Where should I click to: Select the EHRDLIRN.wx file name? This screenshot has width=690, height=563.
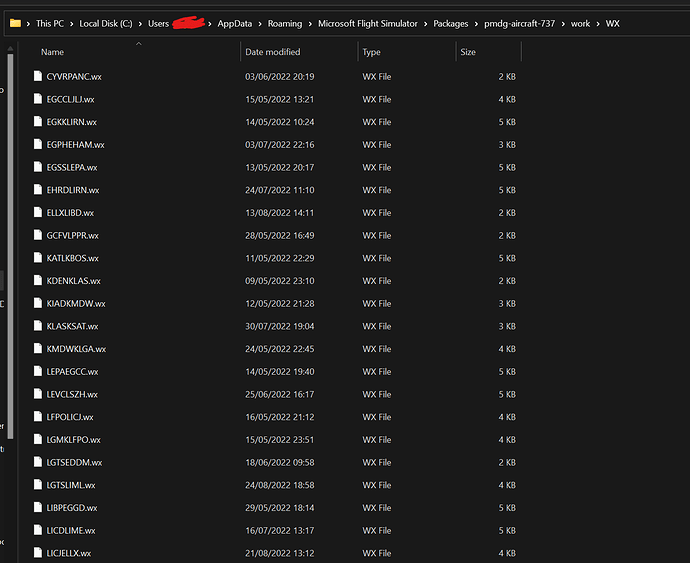[x=73, y=190]
